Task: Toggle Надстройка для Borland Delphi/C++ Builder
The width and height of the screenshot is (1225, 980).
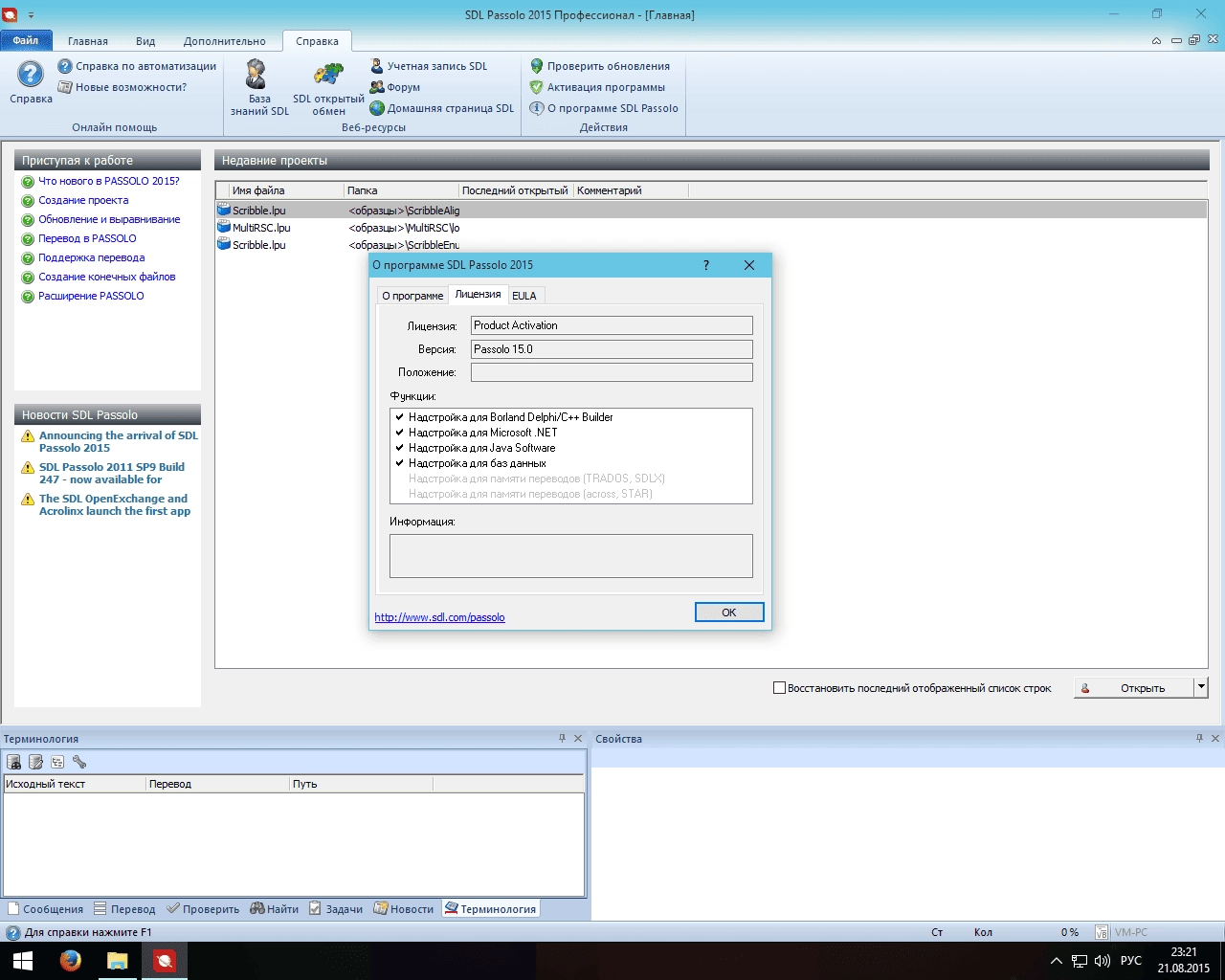Action: [400, 417]
